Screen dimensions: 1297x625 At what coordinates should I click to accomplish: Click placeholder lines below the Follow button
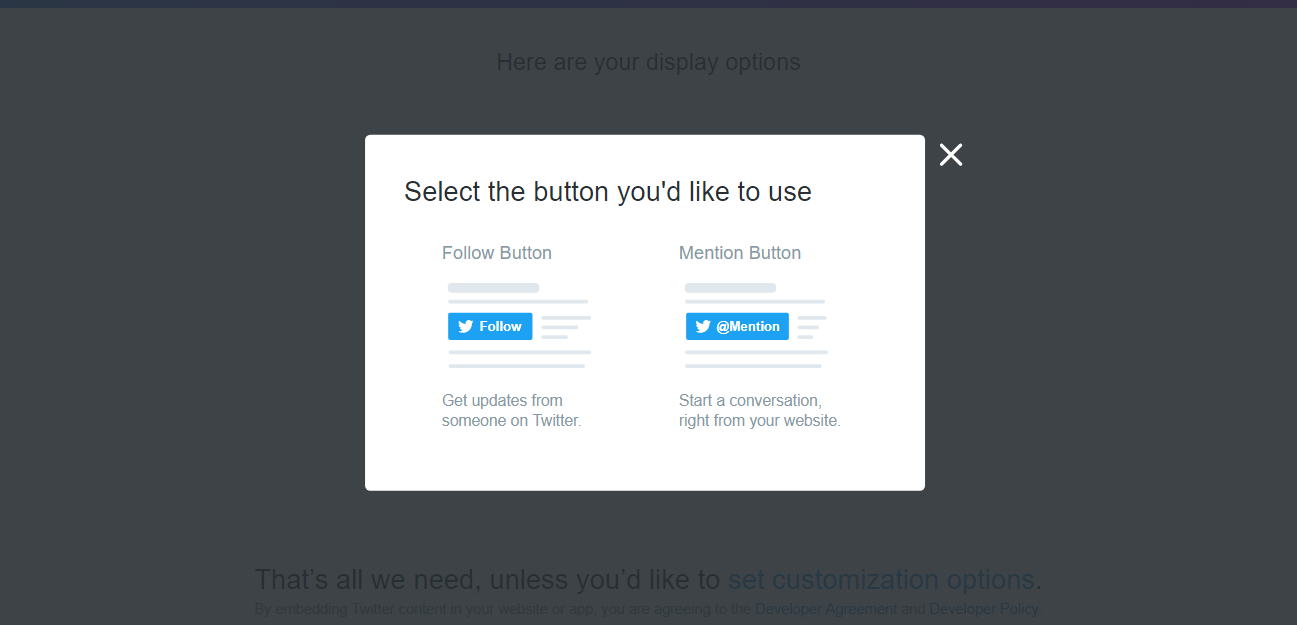(x=520, y=359)
